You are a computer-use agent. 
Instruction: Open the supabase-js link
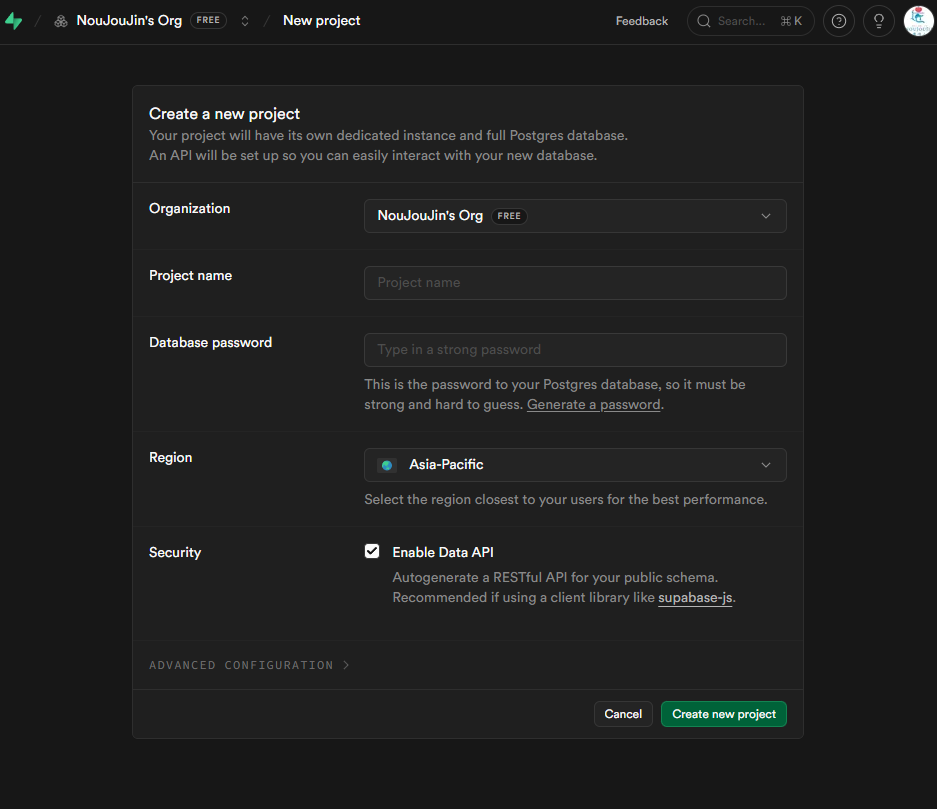(x=695, y=598)
